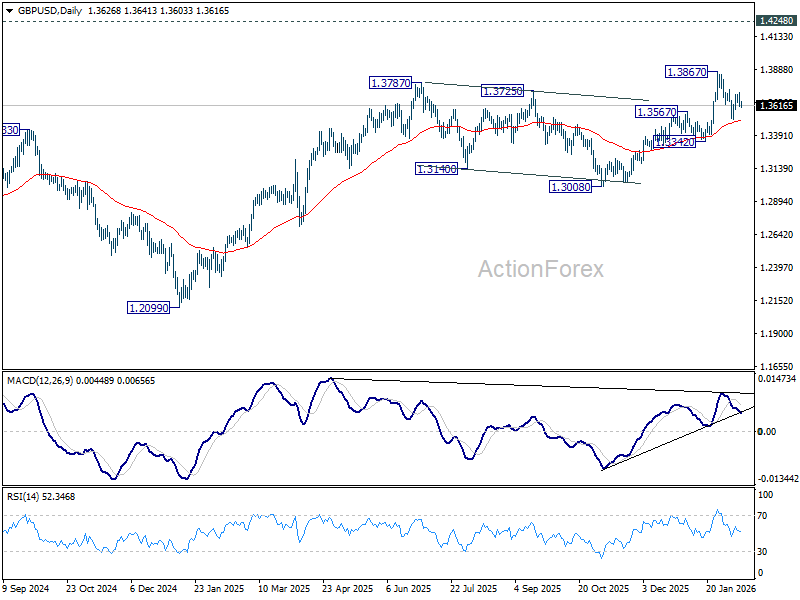Viewport: 800px width, 600px height.
Task: Select the MACD(12,26,9) indicator label
Action: tap(40, 381)
